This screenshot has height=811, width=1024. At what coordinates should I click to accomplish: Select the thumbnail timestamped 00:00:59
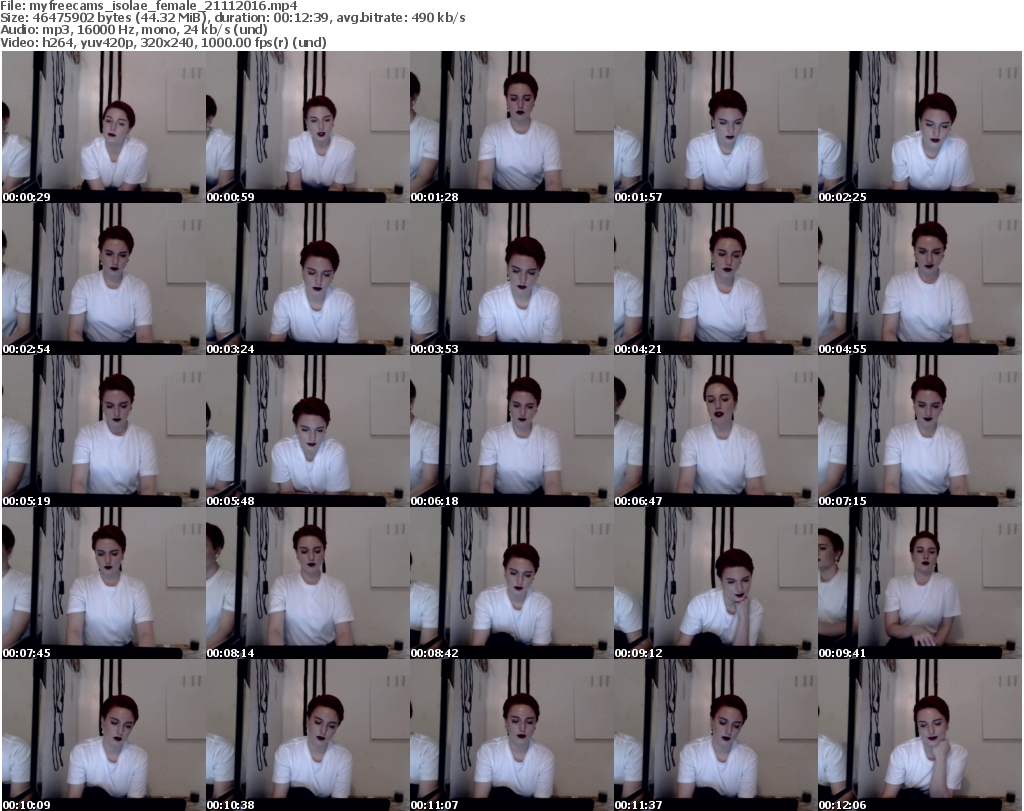tap(308, 127)
